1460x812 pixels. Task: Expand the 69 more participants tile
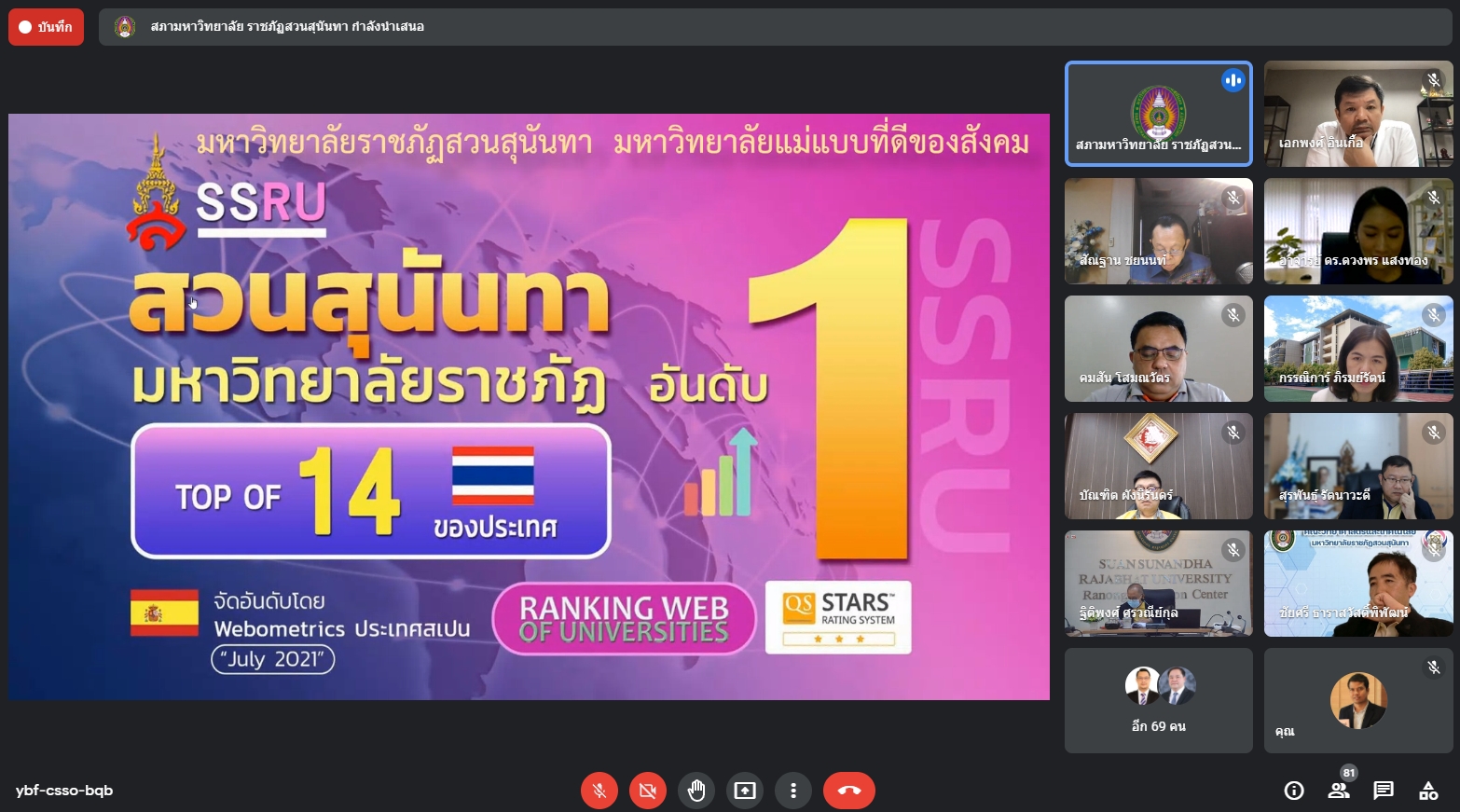[x=1158, y=700]
